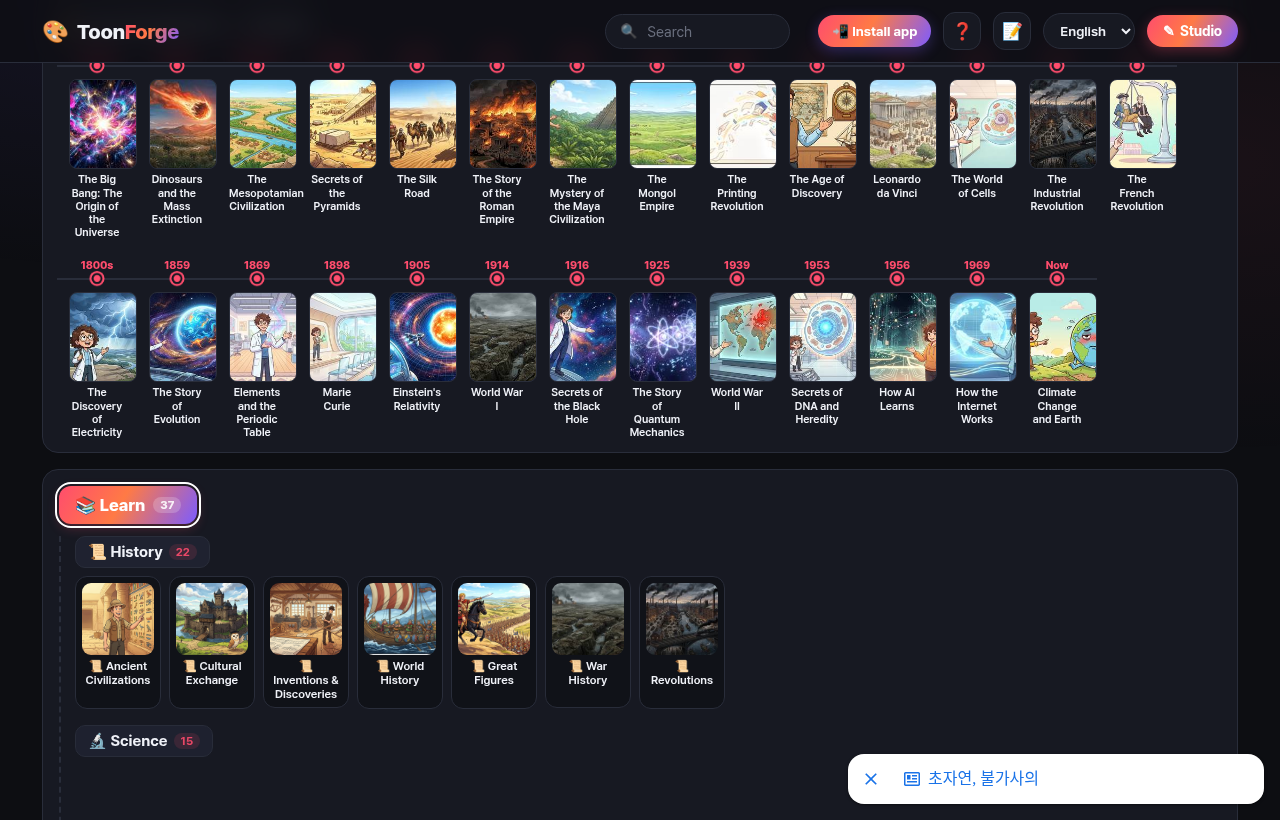This screenshot has width=1280, height=820.
Task: Open the Revolutions category card
Action: pyautogui.click(x=682, y=642)
